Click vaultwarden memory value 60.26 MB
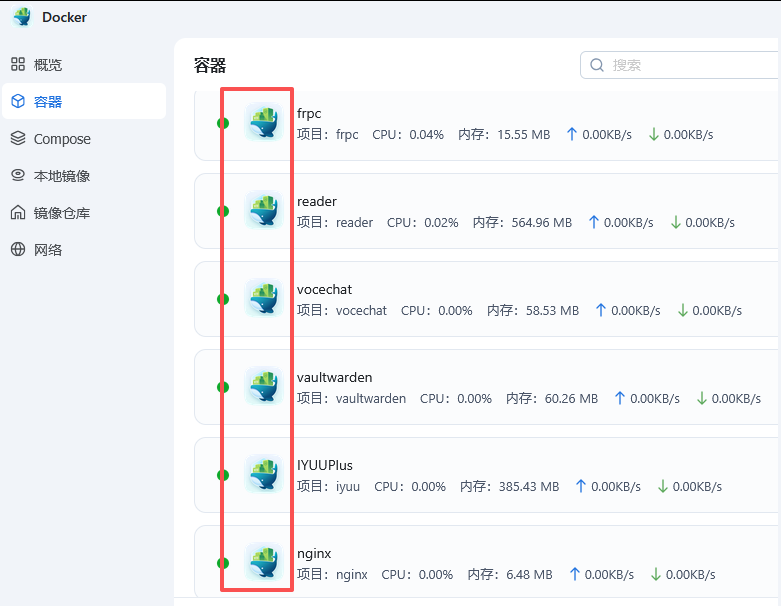Image resolution: width=781 pixels, height=606 pixels. 571,399
